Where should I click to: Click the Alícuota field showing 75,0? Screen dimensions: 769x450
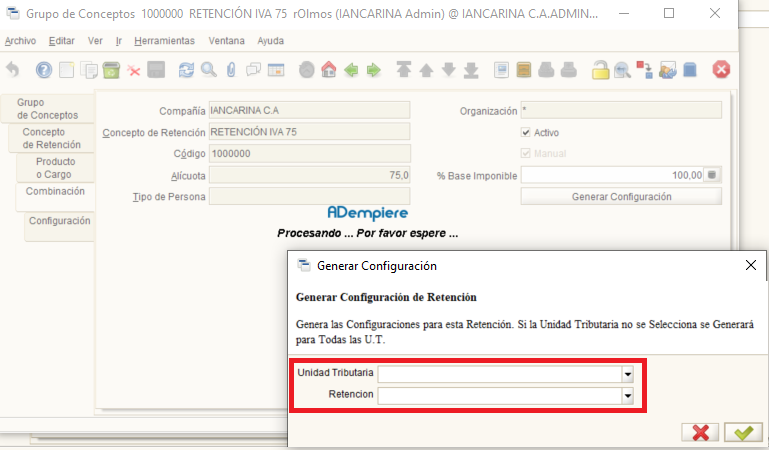point(309,175)
